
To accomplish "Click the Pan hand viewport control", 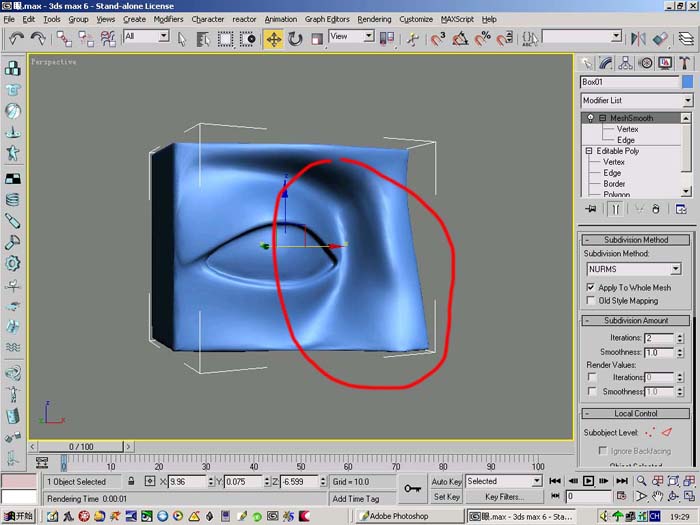I will pos(657,496).
